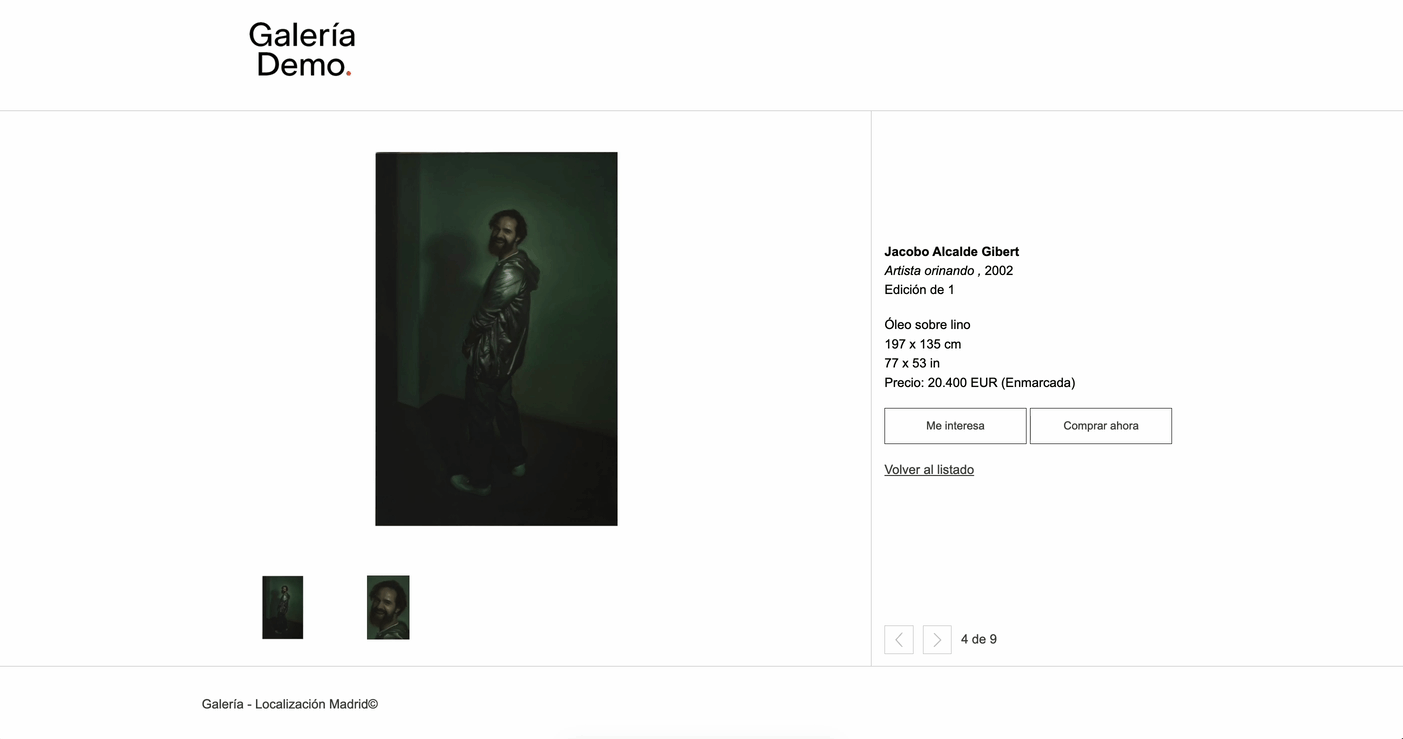Select the face close-up thumbnail

coord(388,607)
